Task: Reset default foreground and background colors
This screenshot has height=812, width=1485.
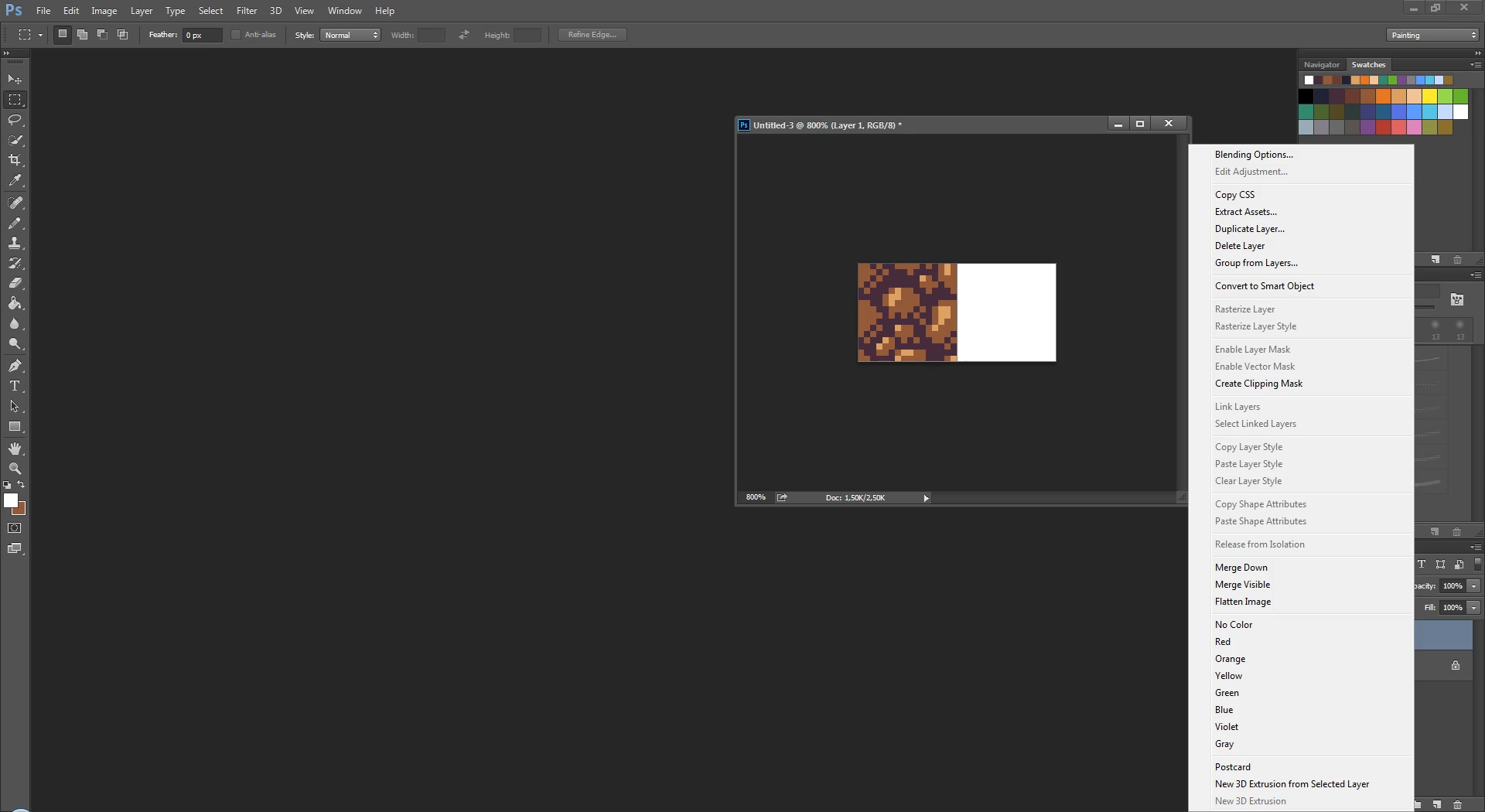Action: point(7,485)
